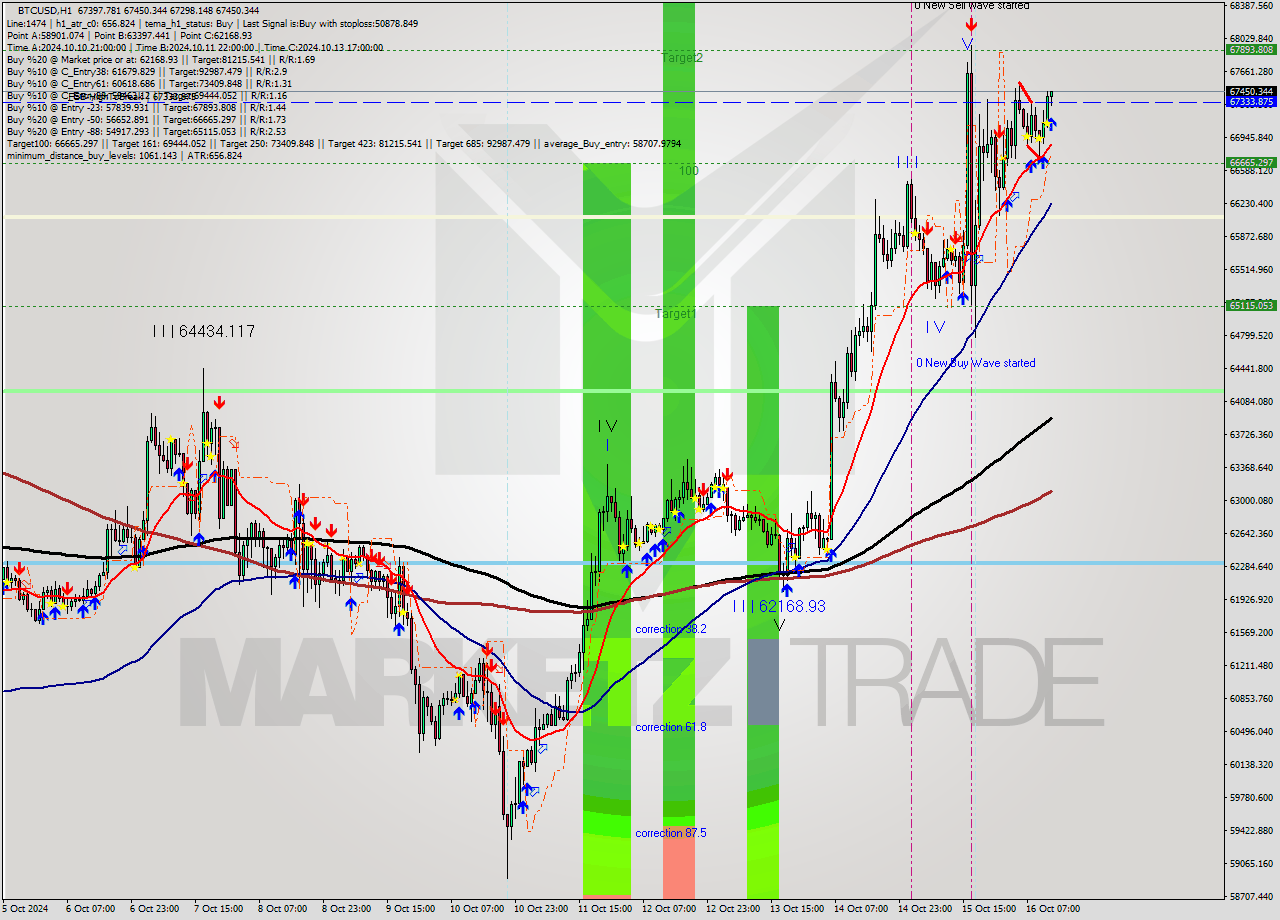
Task: Click the BTCUSD,H1 symbol header line
Action: click(139, 10)
